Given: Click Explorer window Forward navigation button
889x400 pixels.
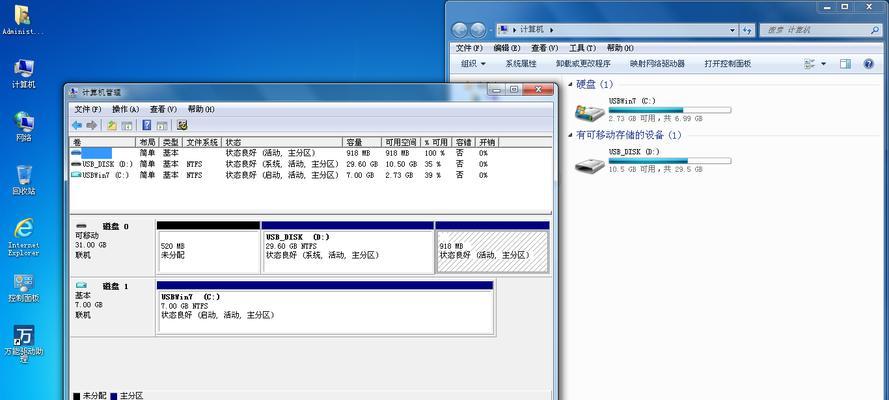Looking at the screenshot, I should [478, 30].
